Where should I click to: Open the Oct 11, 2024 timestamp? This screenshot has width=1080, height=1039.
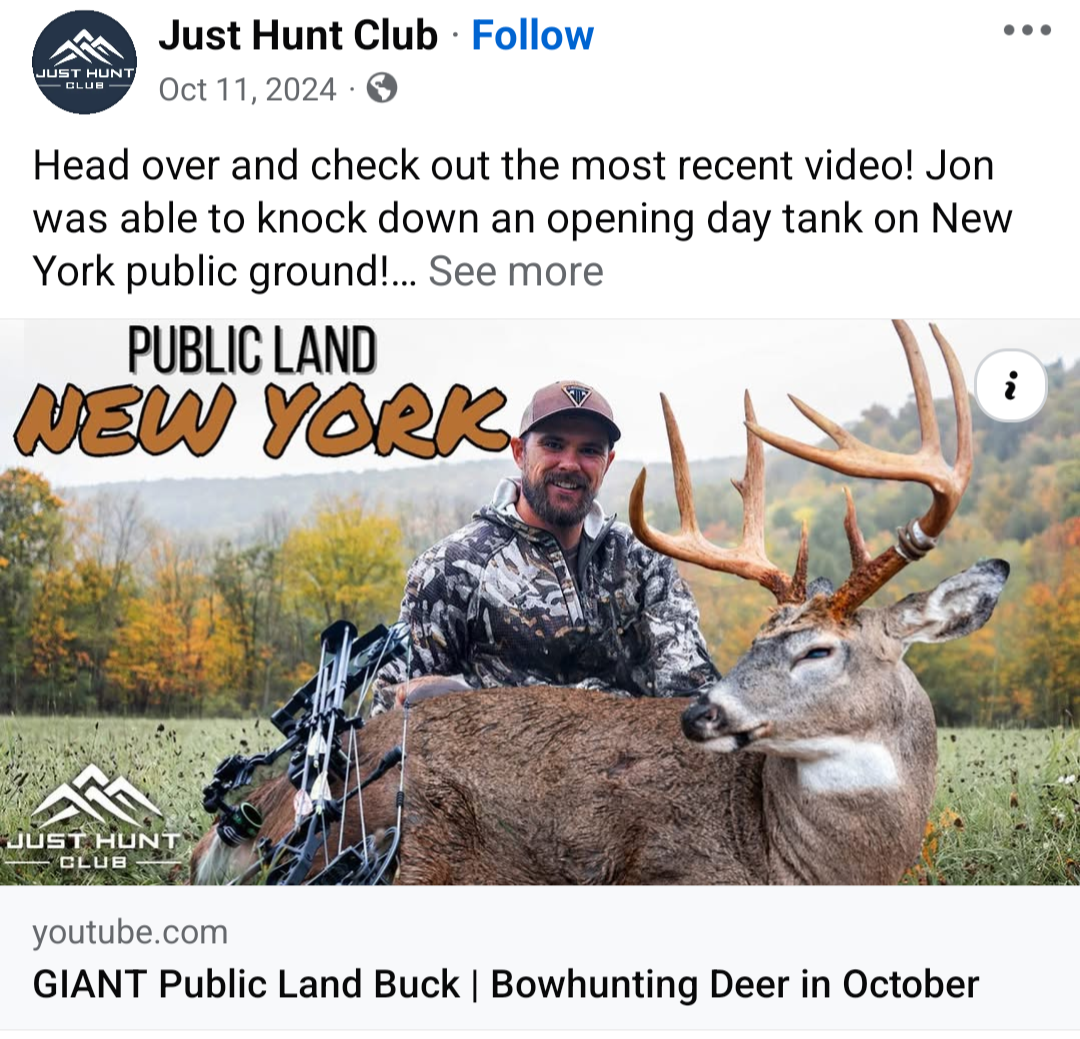[x=247, y=90]
